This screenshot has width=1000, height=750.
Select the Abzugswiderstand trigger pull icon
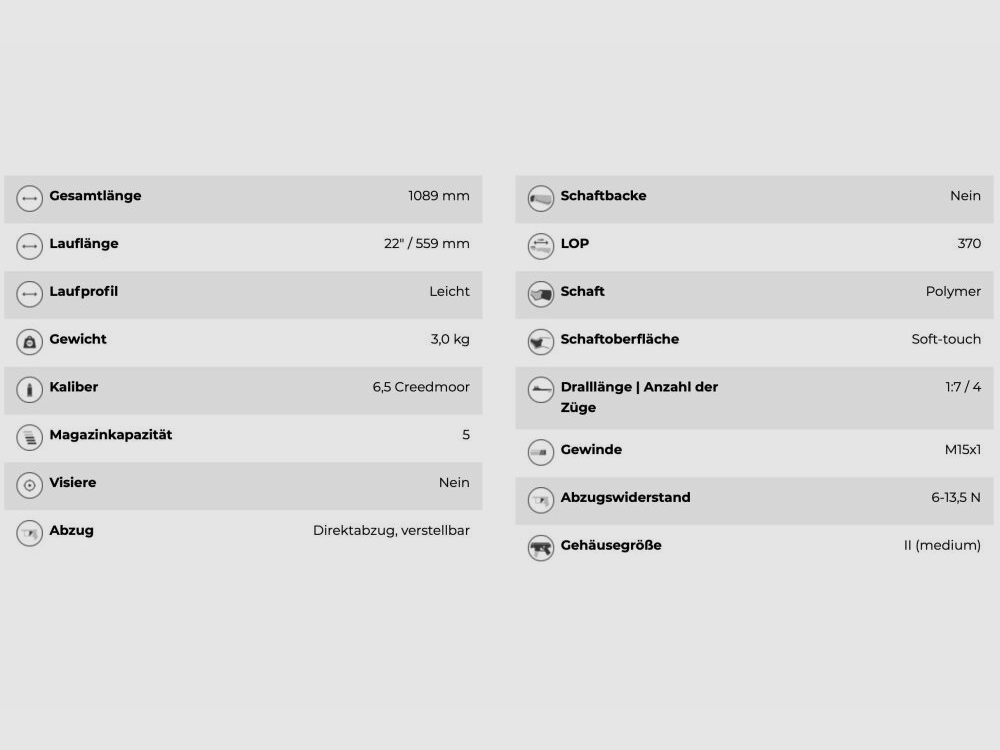[x=541, y=500]
